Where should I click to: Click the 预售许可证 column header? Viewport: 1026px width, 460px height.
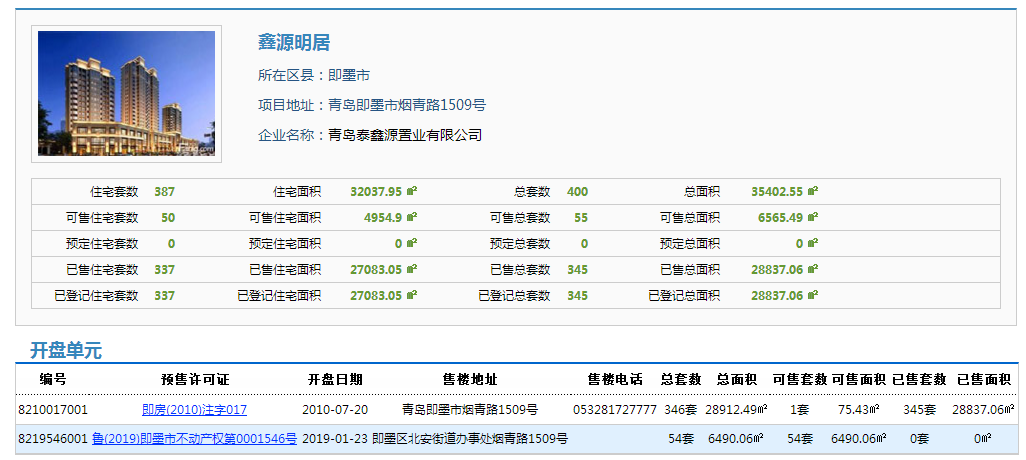coord(195,380)
